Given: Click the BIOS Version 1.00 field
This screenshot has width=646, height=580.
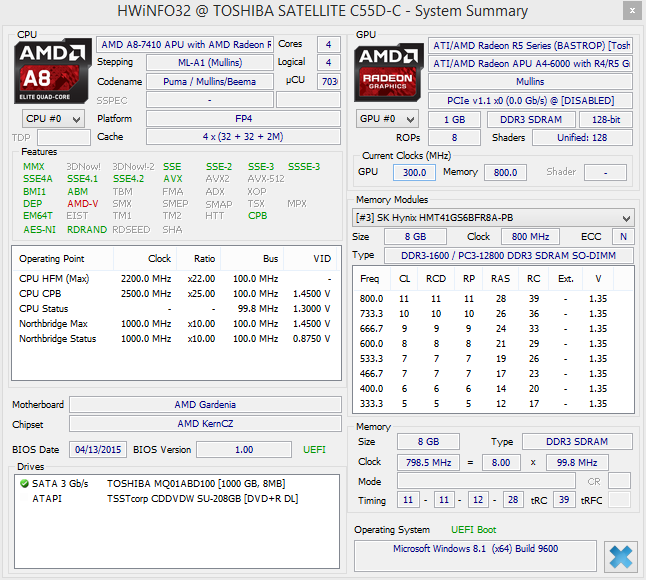Looking at the screenshot, I should (244, 449).
